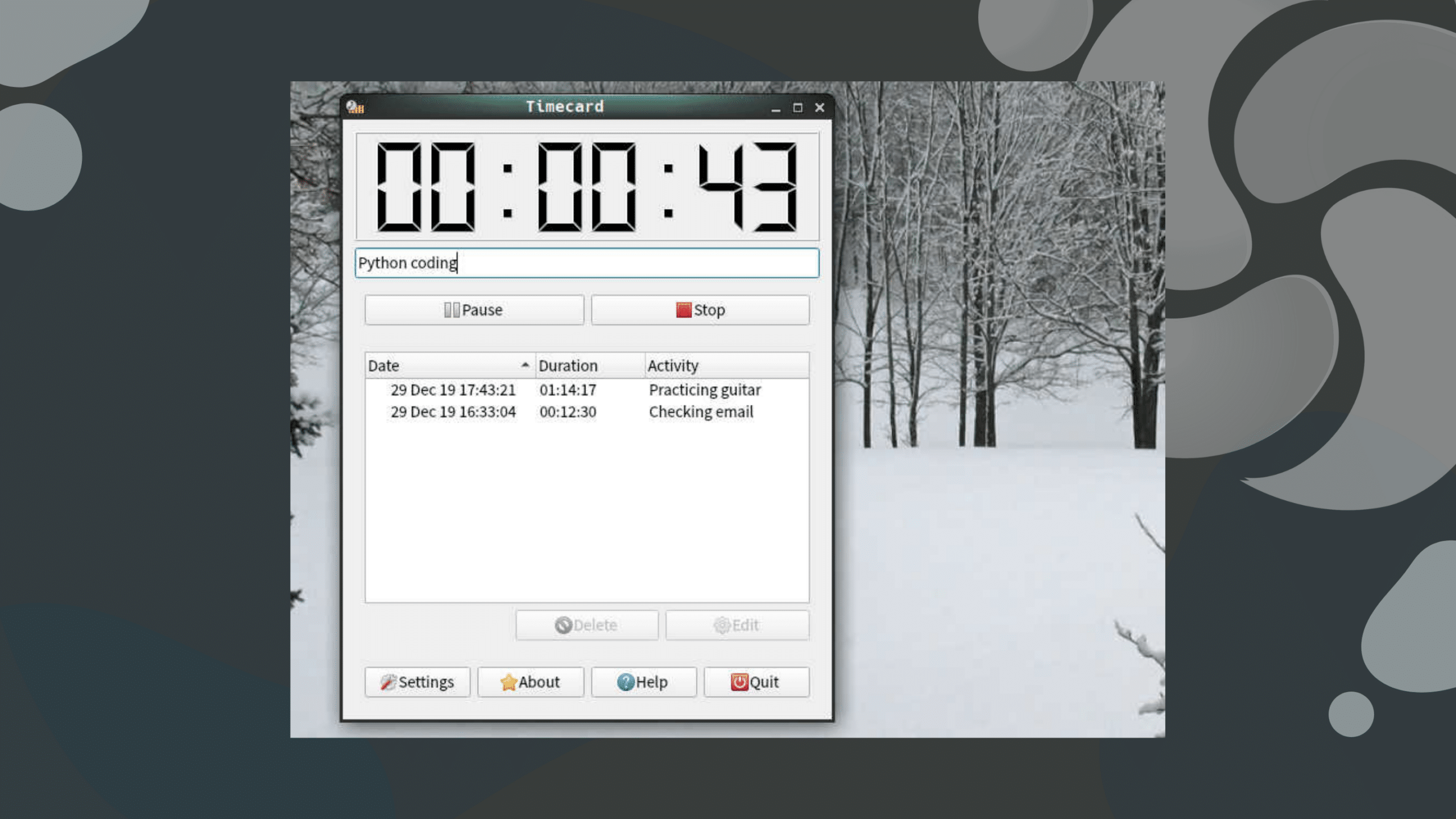
Task: Click the duration value '00:12:30'
Action: pyautogui.click(x=568, y=412)
